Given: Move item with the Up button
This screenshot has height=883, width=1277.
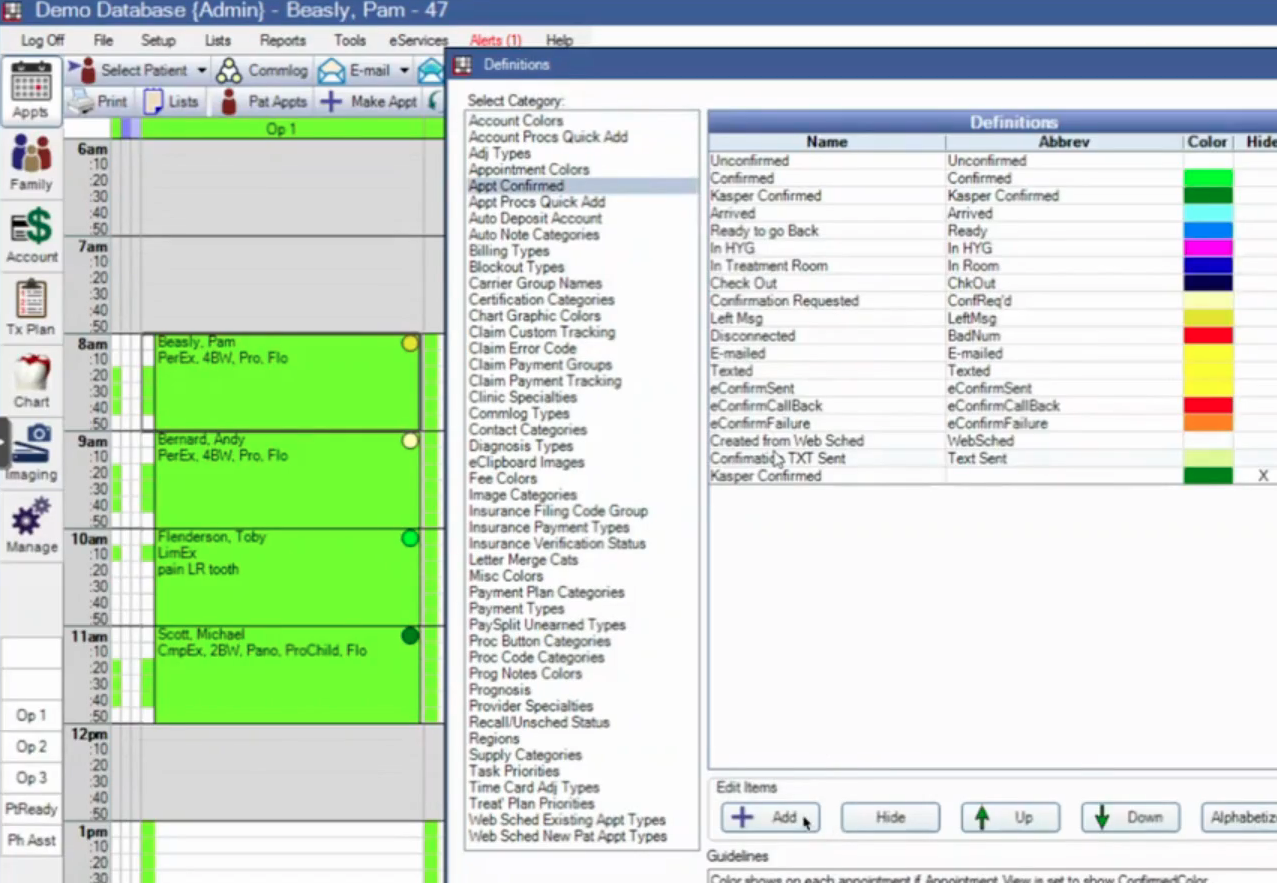Looking at the screenshot, I should pos(1010,818).
